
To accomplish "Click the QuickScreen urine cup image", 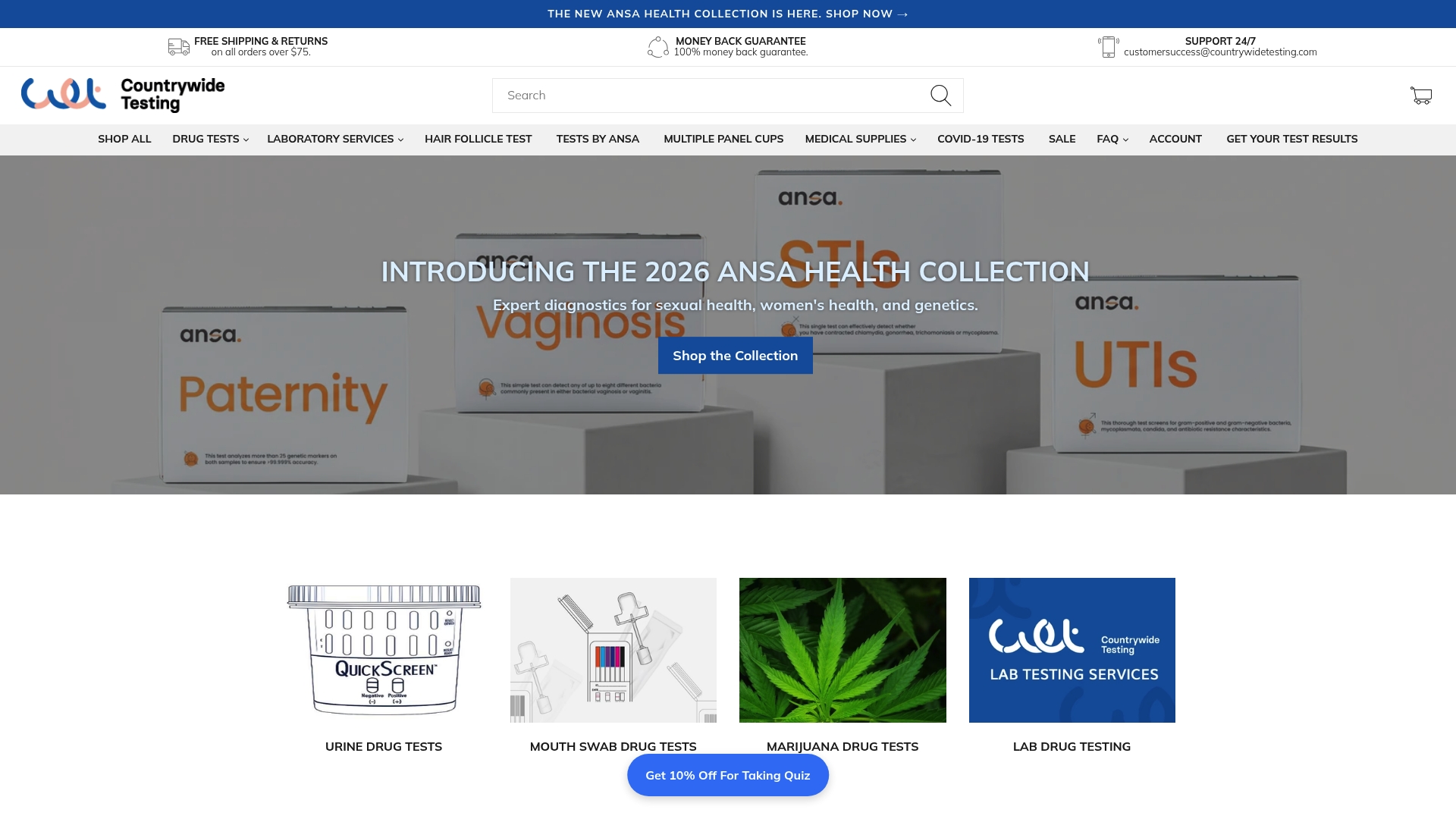I will [384, 650].
